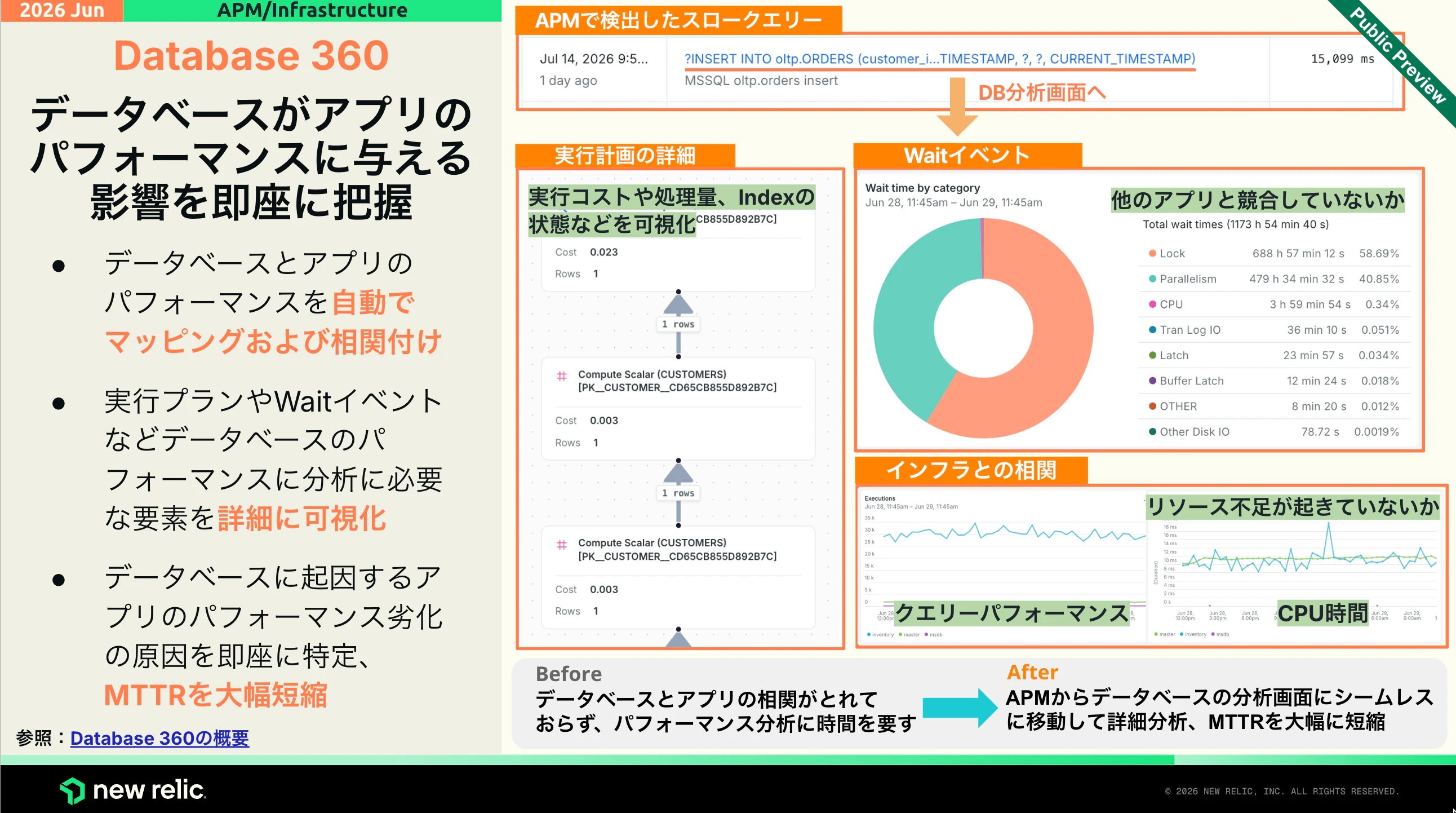
Task: Click the inventory legend in the Executions chart
Action: pos(880,634)
